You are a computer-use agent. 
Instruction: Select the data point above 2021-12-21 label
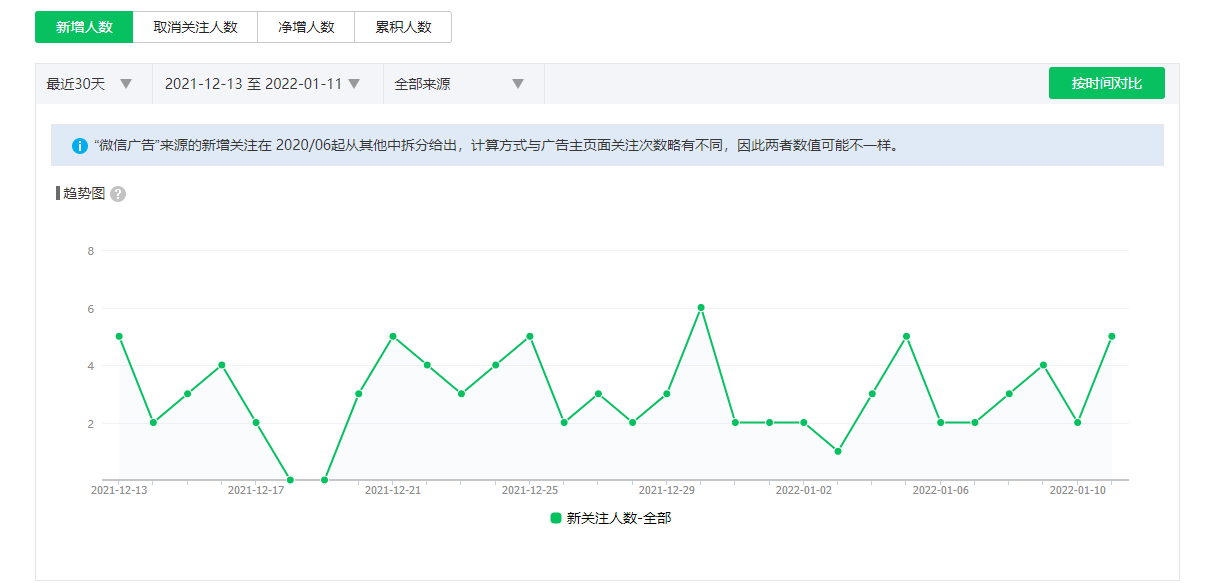point(393,336)
